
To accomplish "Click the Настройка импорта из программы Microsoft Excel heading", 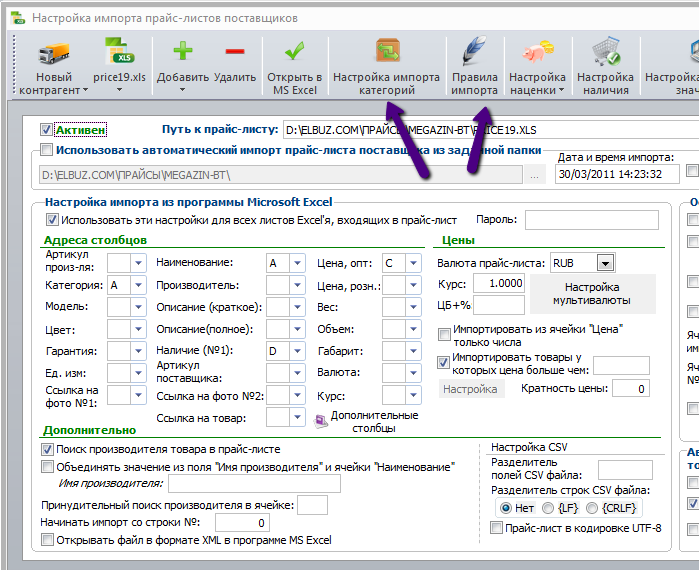I will (189, 202).
